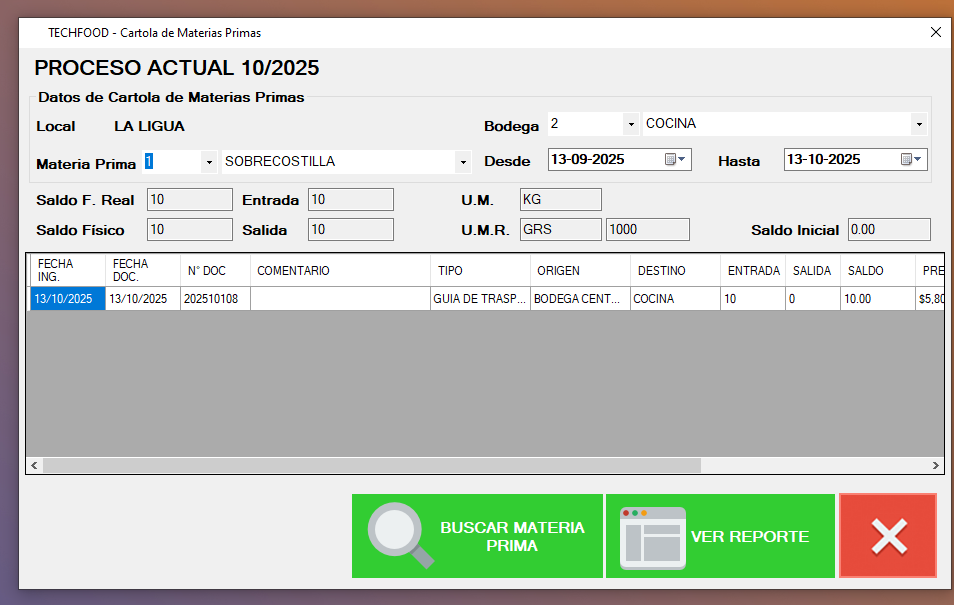Click the N° DOC column header
The width and height of the screenshot is (954, 605).
pos(214,271)
